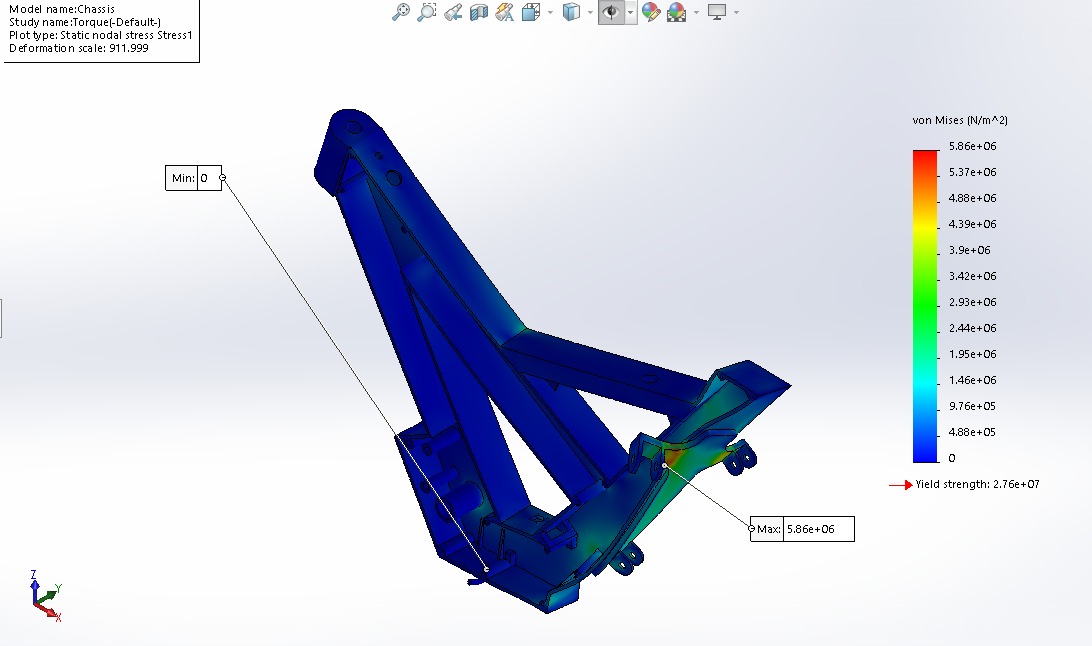
Task: Open the View Orientation dropdown arrow
Action: click(x=550, y=13)
